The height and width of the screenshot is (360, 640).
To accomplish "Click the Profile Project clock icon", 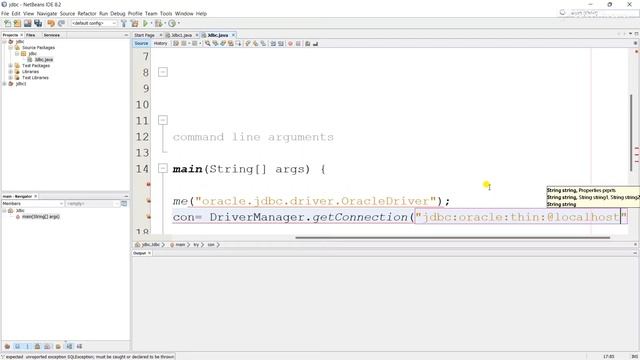I will coord(172,23).
